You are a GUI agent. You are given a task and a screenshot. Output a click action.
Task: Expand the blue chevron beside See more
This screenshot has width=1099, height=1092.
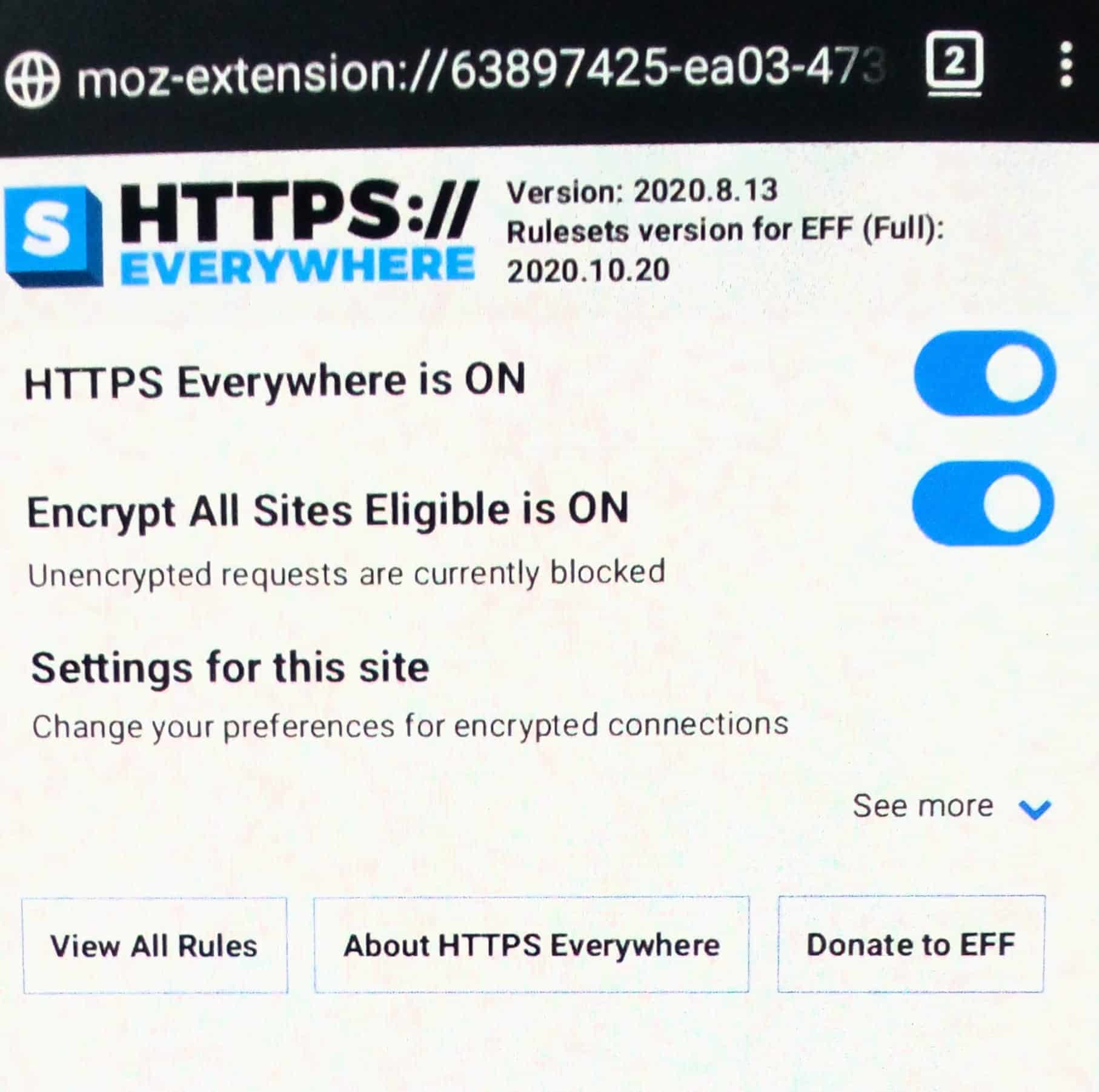(x=1035, y=808)
